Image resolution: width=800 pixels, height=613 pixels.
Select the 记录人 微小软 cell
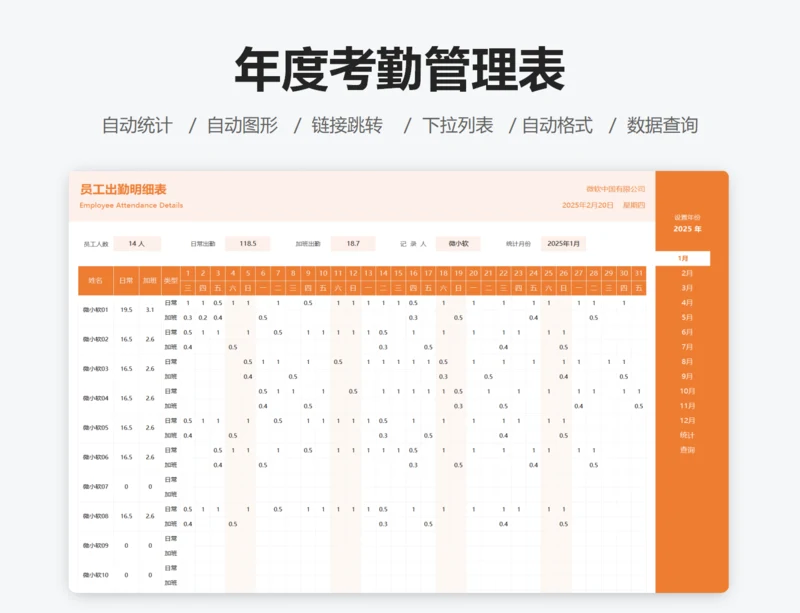458,243
